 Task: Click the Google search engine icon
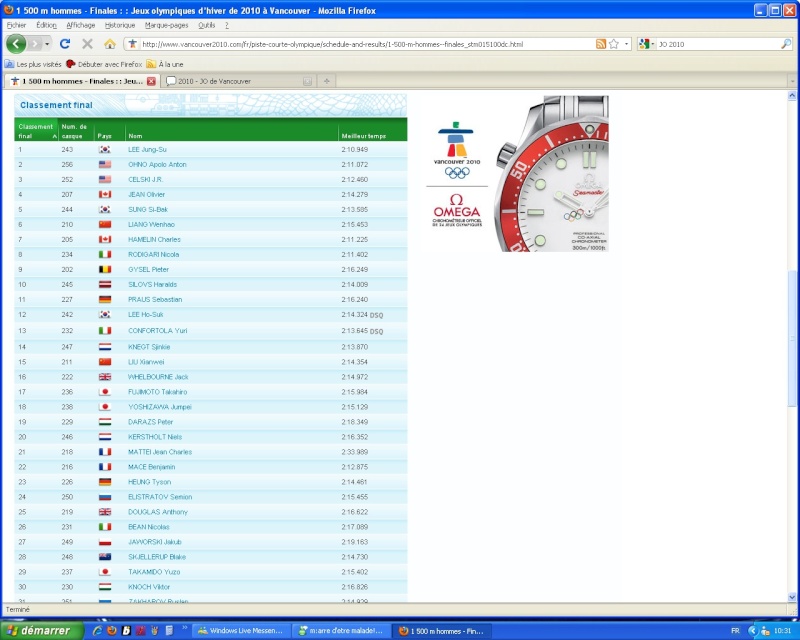pyautogui.click(x=644, y=44)
